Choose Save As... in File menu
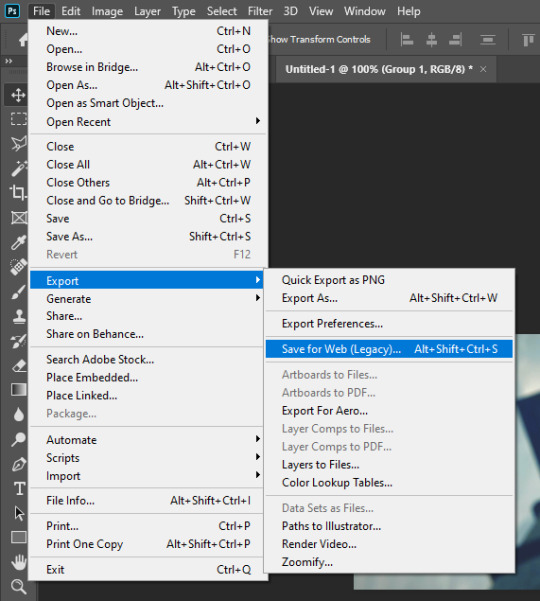 coord(148,236)
